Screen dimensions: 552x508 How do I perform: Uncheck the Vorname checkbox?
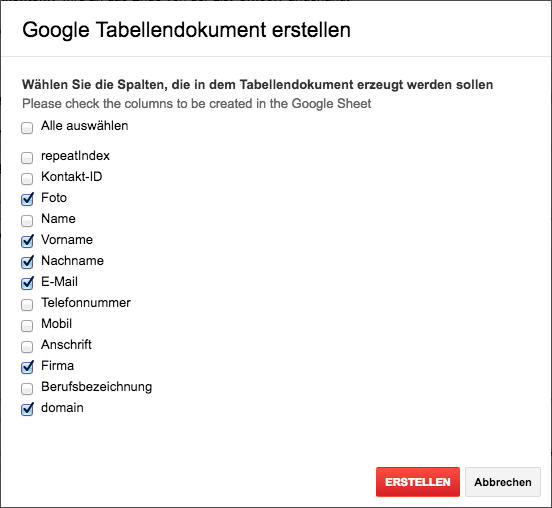27,241
